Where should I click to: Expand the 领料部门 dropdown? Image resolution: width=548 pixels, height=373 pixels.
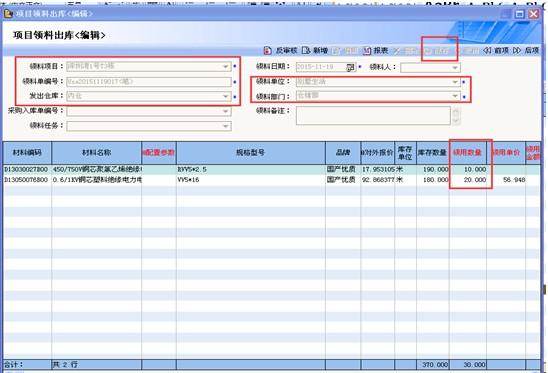[x=455, y=96]
